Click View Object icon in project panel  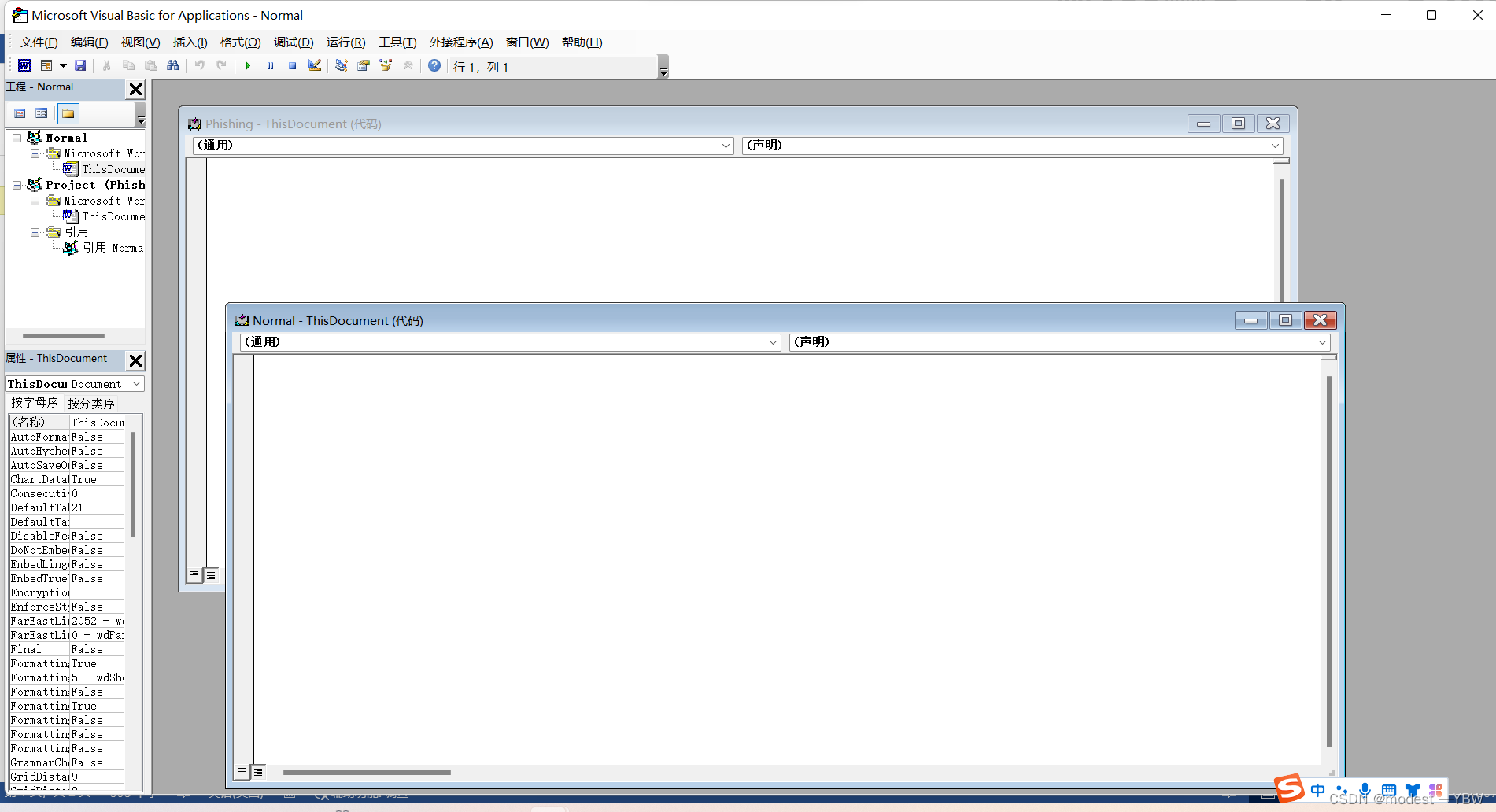point(41,113)
